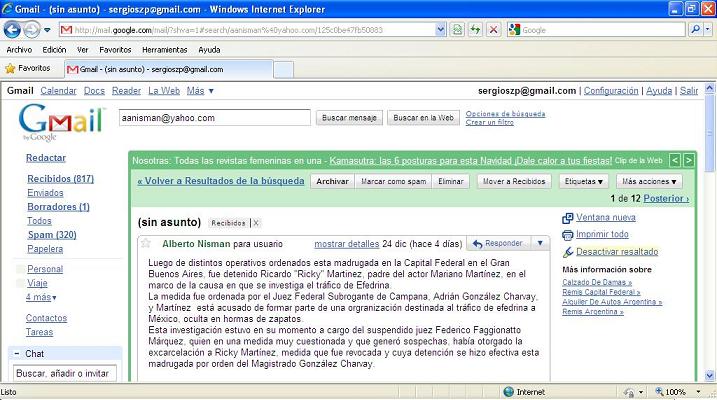Click the Marcar como spam button
Viewport: 717px width, 400px height.
click(393, 181)
